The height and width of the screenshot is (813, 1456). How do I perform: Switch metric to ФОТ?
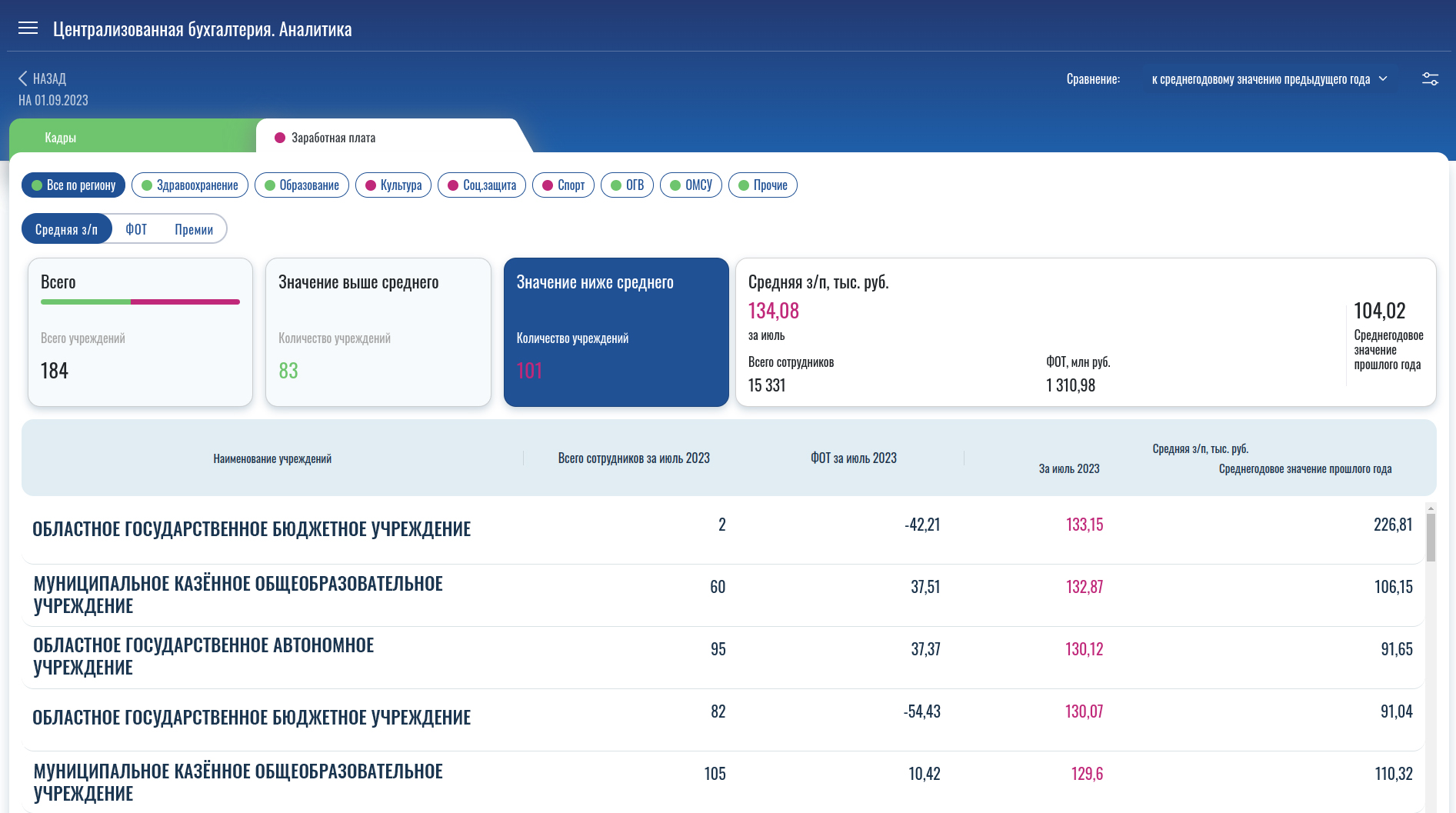point(136,229)
